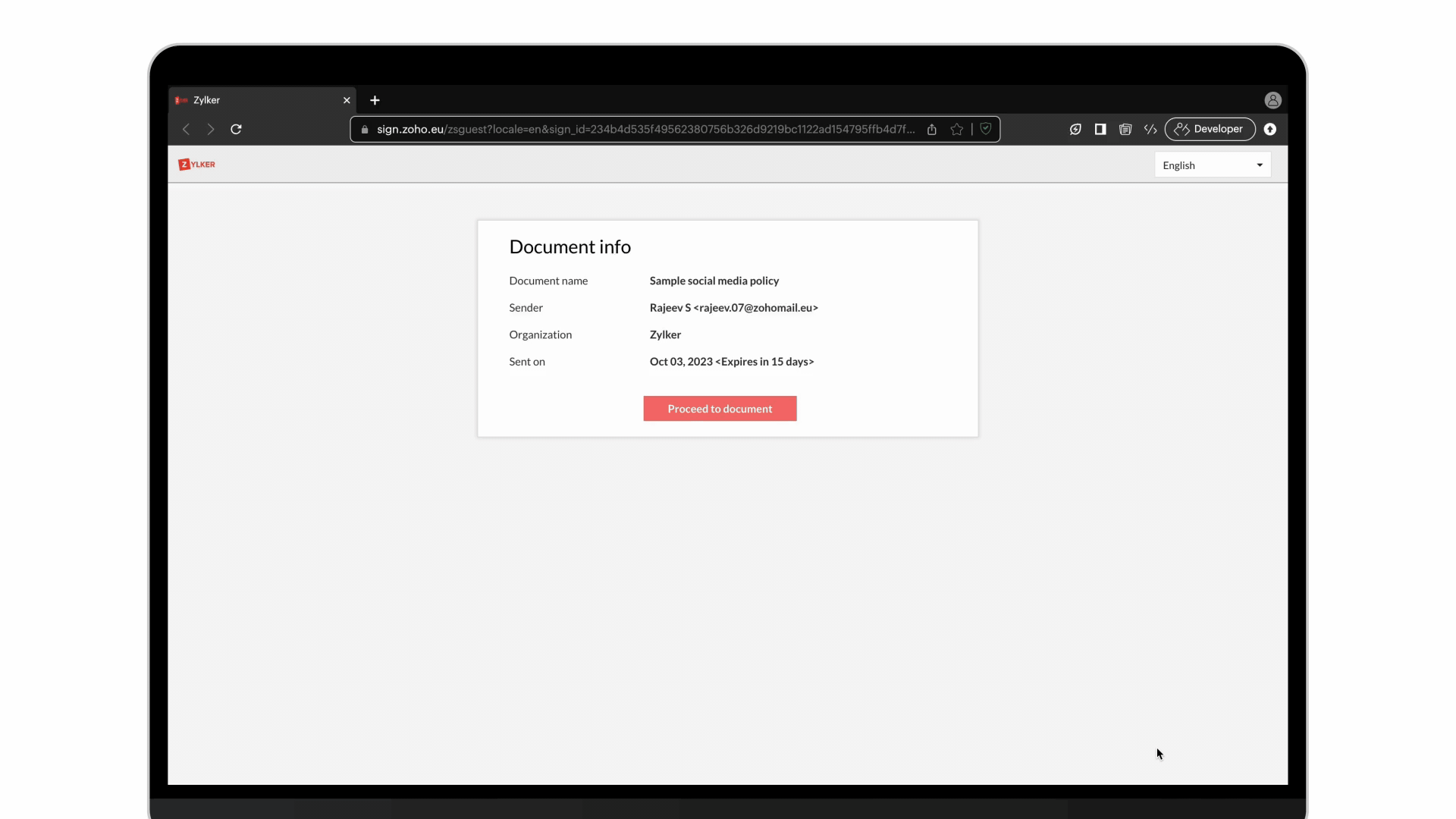Reload the page with refresh icon
The width and height of the screenshot is (1456, 819).
236,130
